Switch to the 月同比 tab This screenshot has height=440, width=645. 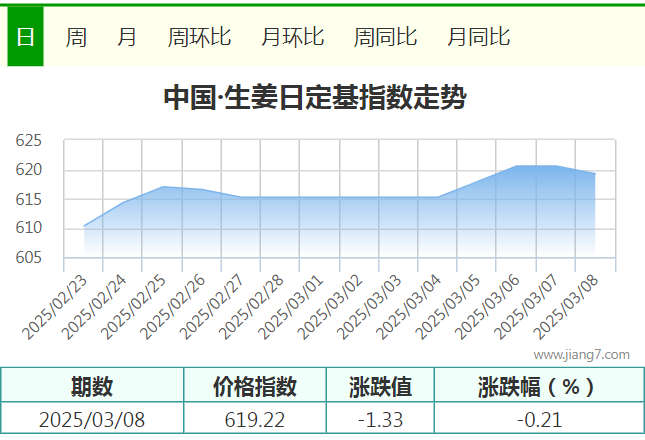coord(478,37)
